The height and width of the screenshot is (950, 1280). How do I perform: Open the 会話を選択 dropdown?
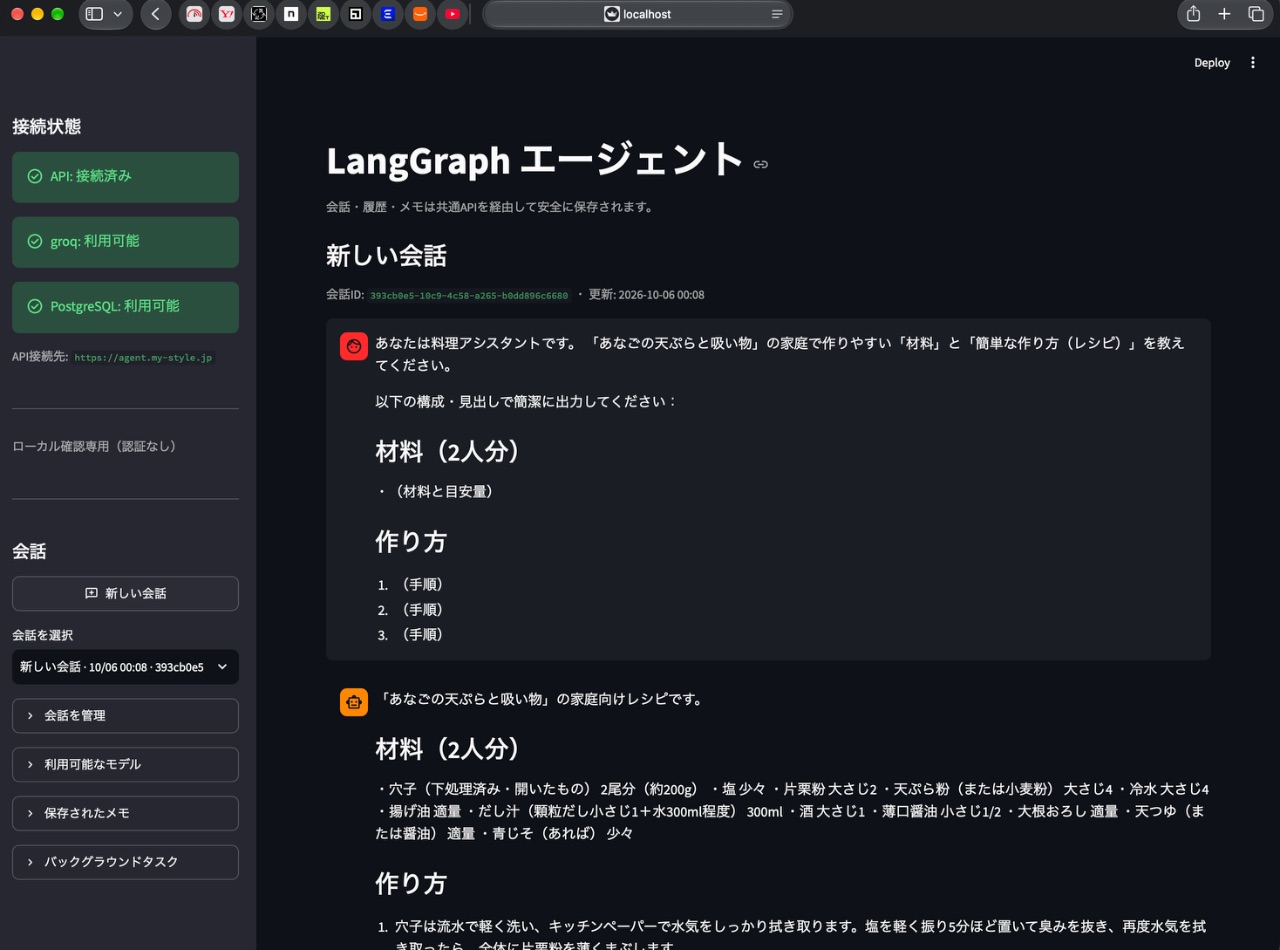(125, 667)
